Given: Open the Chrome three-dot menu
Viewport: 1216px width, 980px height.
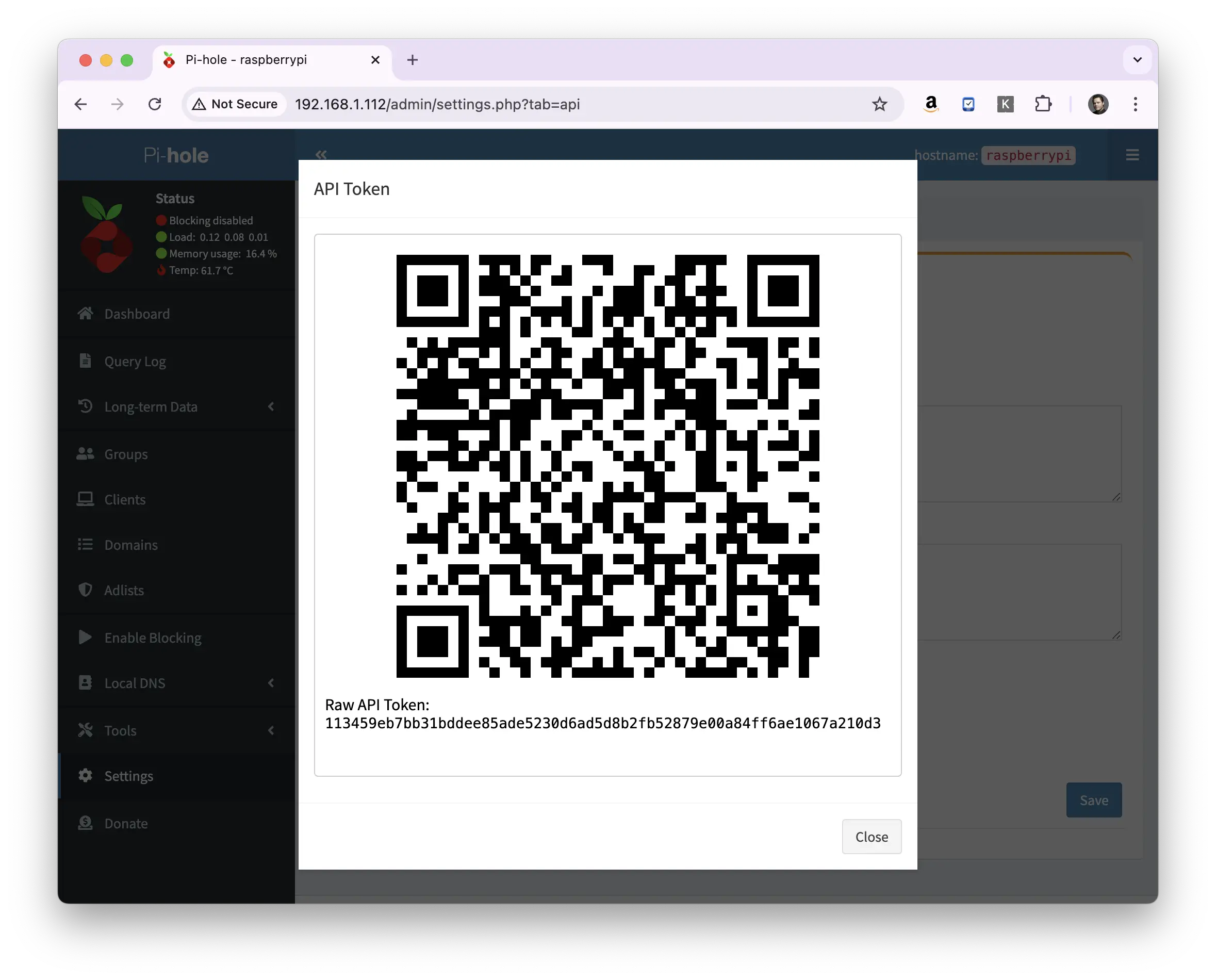Looking at the screenshot, I should tap(1136, 104).
